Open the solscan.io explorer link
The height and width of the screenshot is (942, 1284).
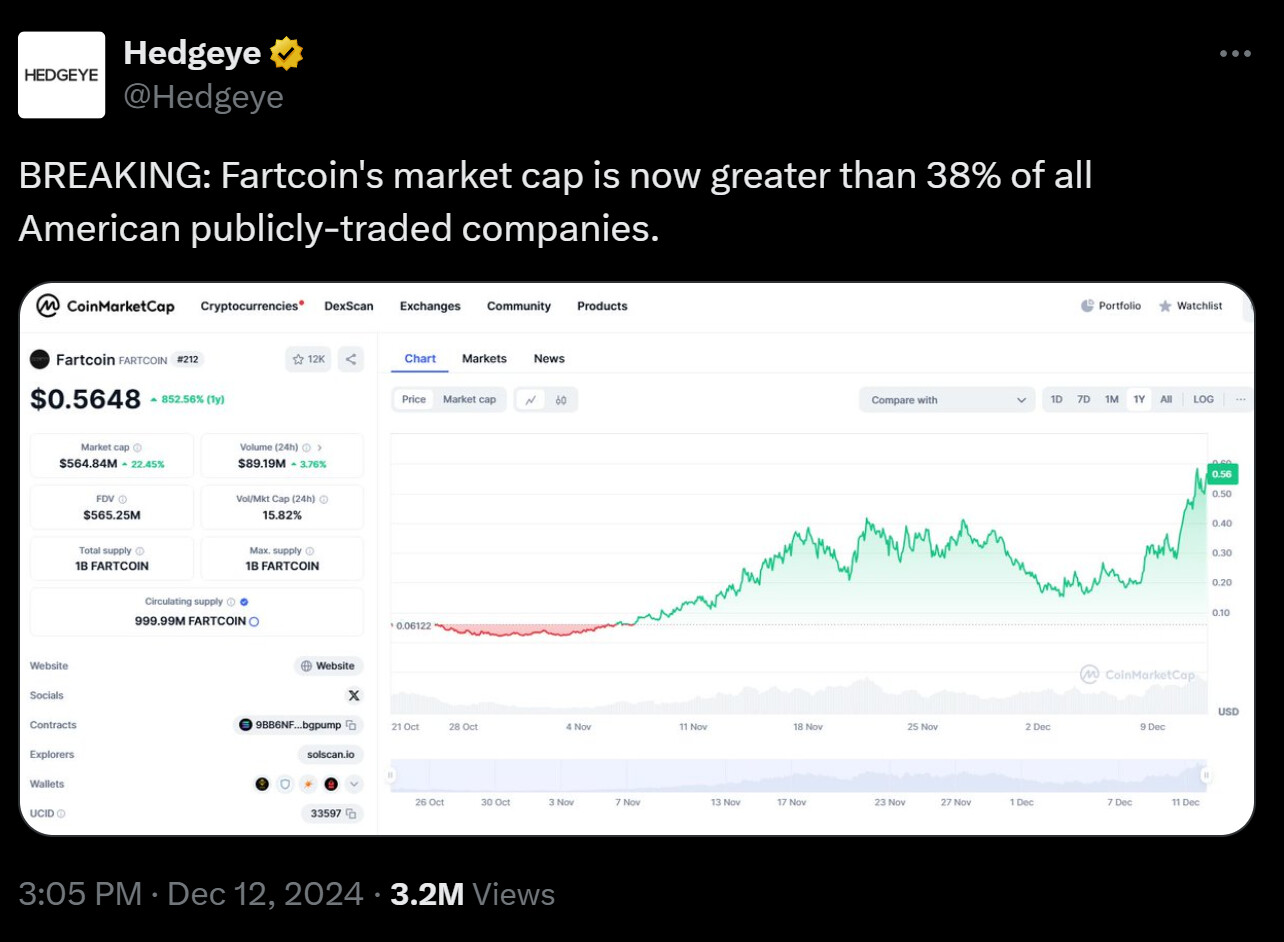pos(331,755)
